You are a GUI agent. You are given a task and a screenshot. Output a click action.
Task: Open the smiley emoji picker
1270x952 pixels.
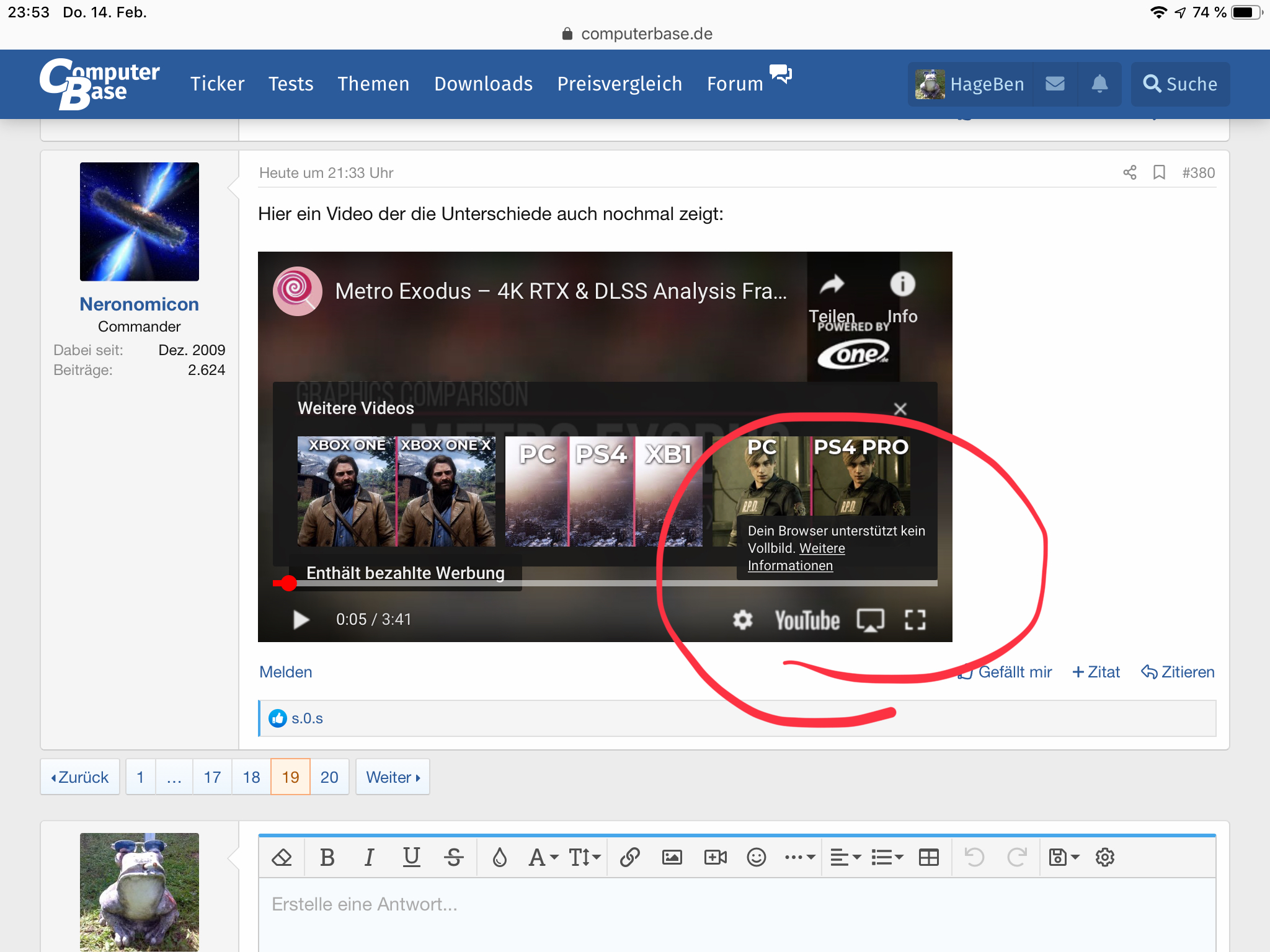point(757,857)
